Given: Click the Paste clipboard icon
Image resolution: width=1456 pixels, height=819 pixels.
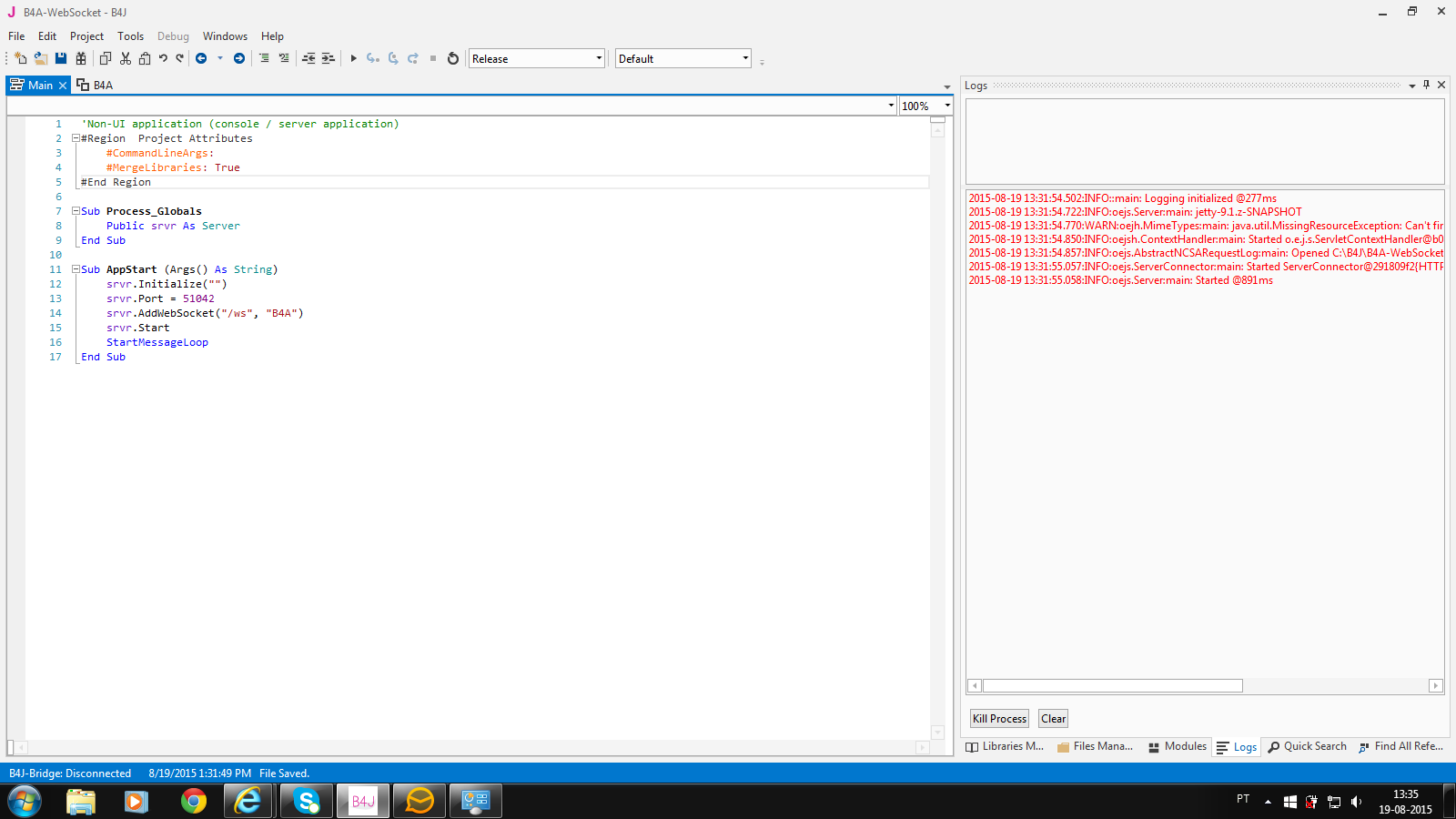Looking at the screenshot, I should [x=145, y=58].
